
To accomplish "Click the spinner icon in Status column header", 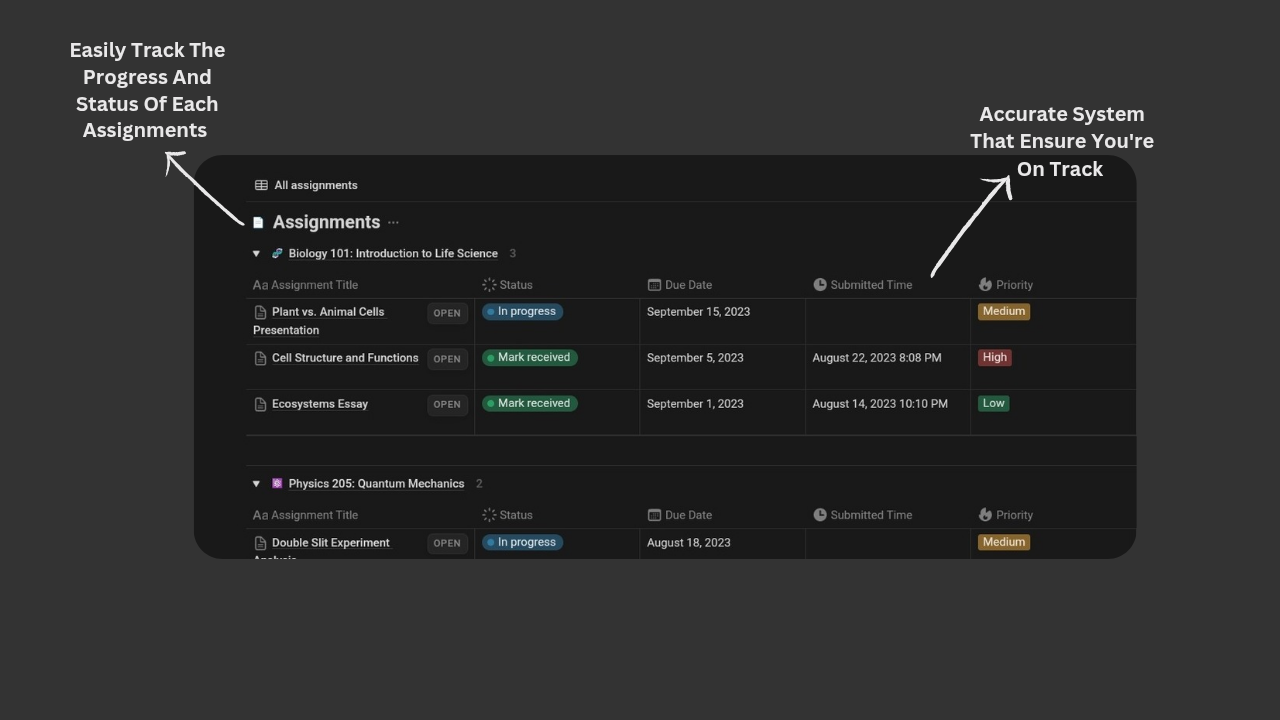I will [x=487, y=284].
